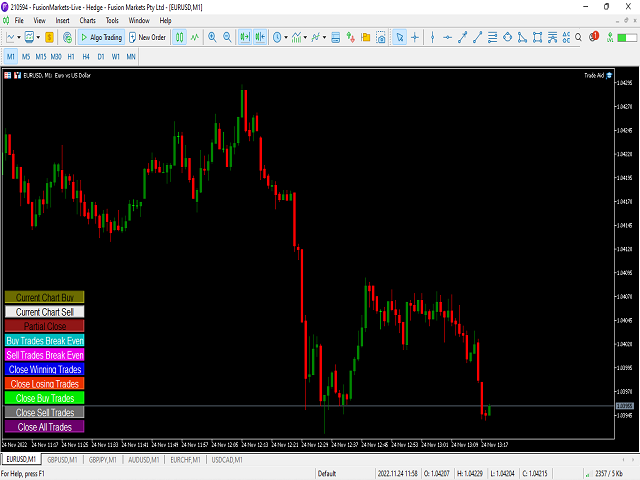Select the trendline drawing tool
Viewport: 640px width, 480px height.
pos(462,37)
